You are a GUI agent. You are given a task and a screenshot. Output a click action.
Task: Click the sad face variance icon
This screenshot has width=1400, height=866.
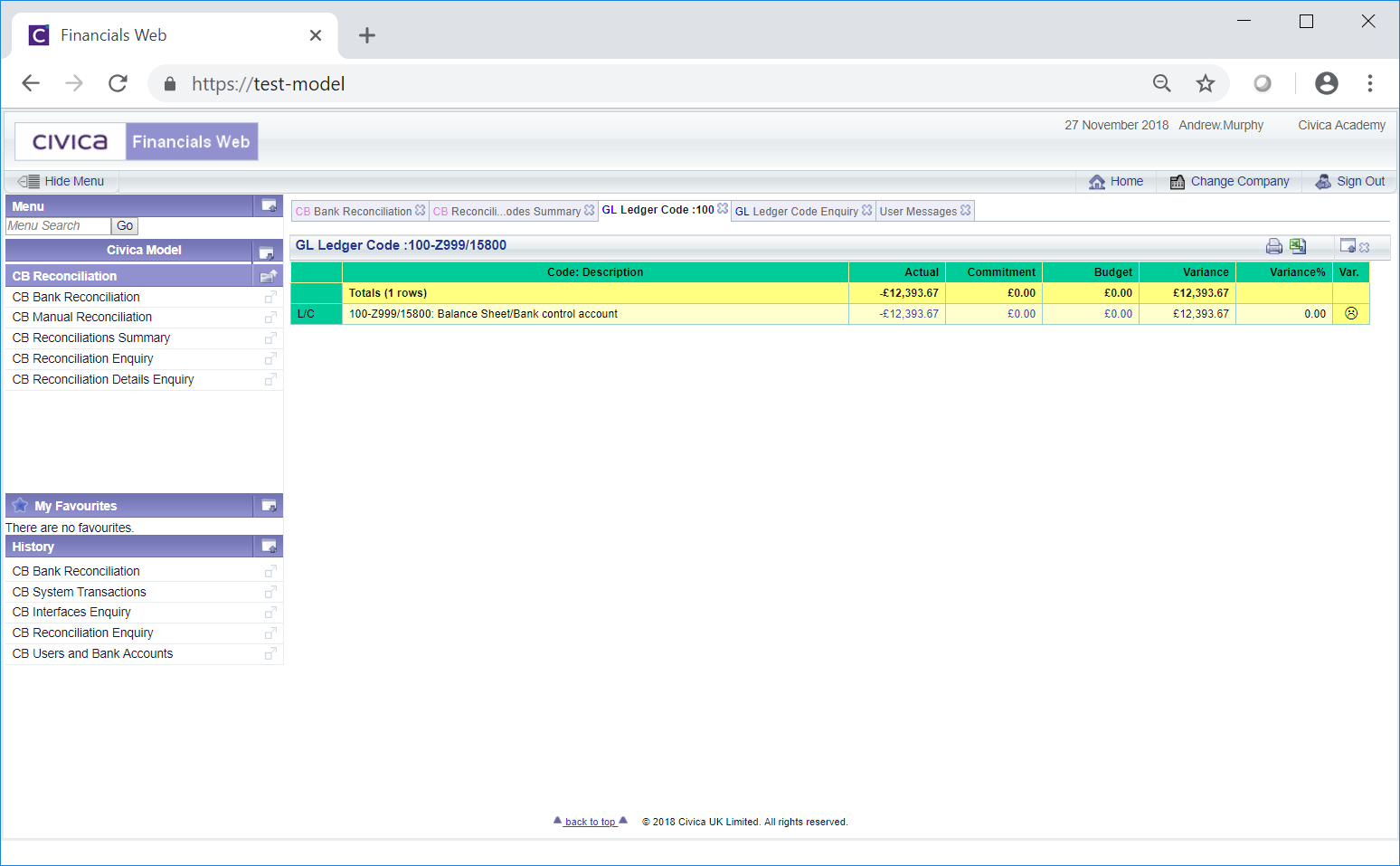1351,313
